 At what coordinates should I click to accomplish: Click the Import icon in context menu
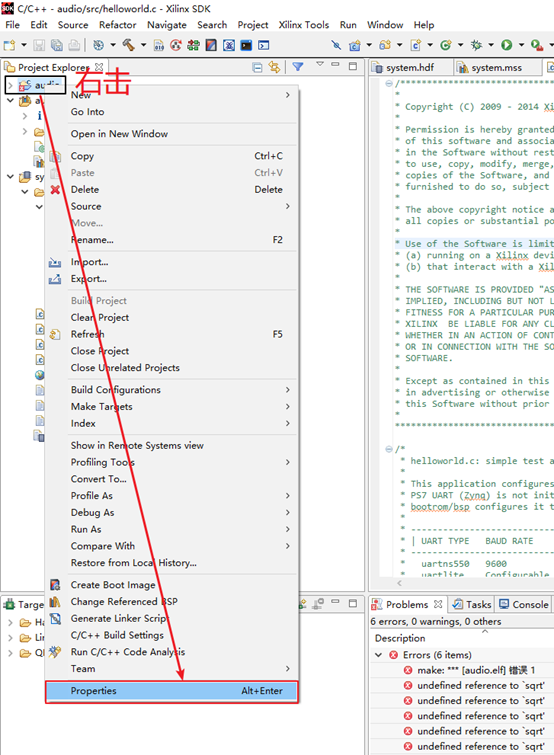click(x=55, y=262)
